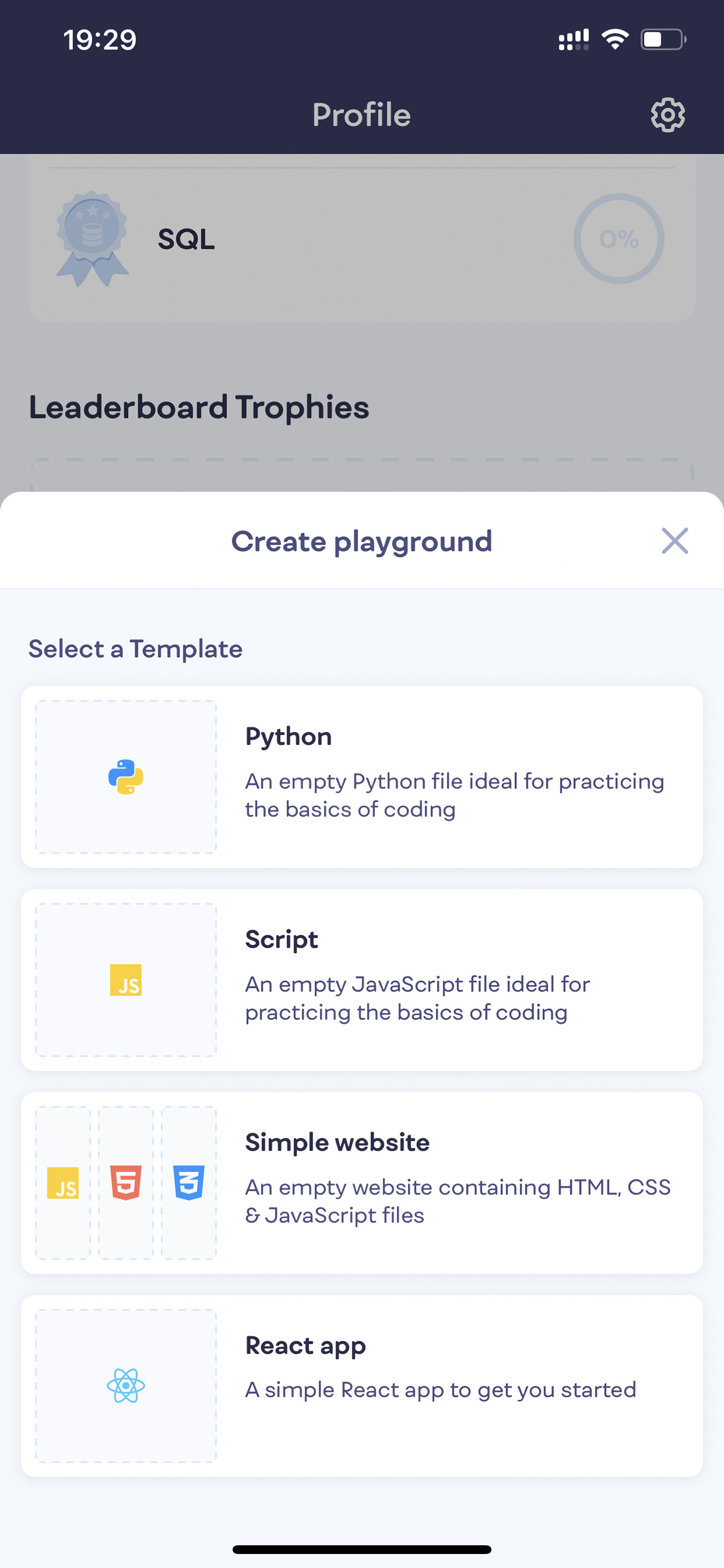Tap the JS icon in Script template
The height and width of the screenshot is (1568, 724).
click(126, 979)
